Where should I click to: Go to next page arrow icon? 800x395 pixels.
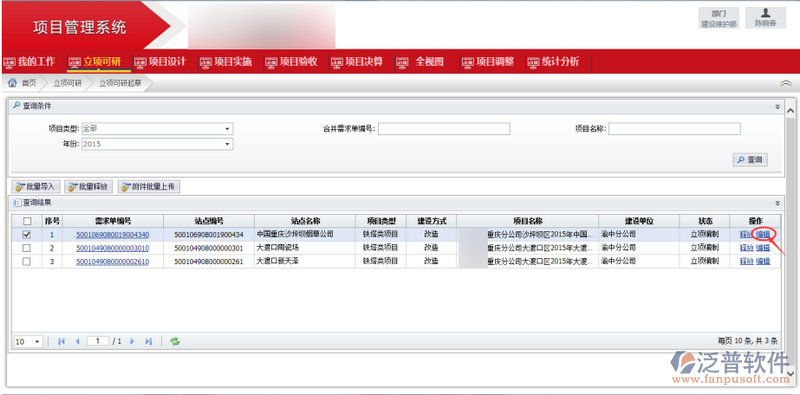(132, 341)
